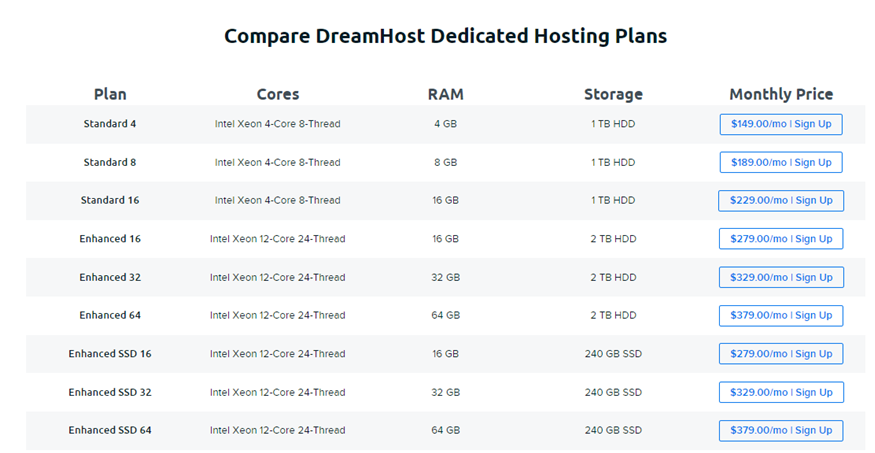Click the 8 GB RAM cell
The image size is (875, 453).
pos(445,162)
